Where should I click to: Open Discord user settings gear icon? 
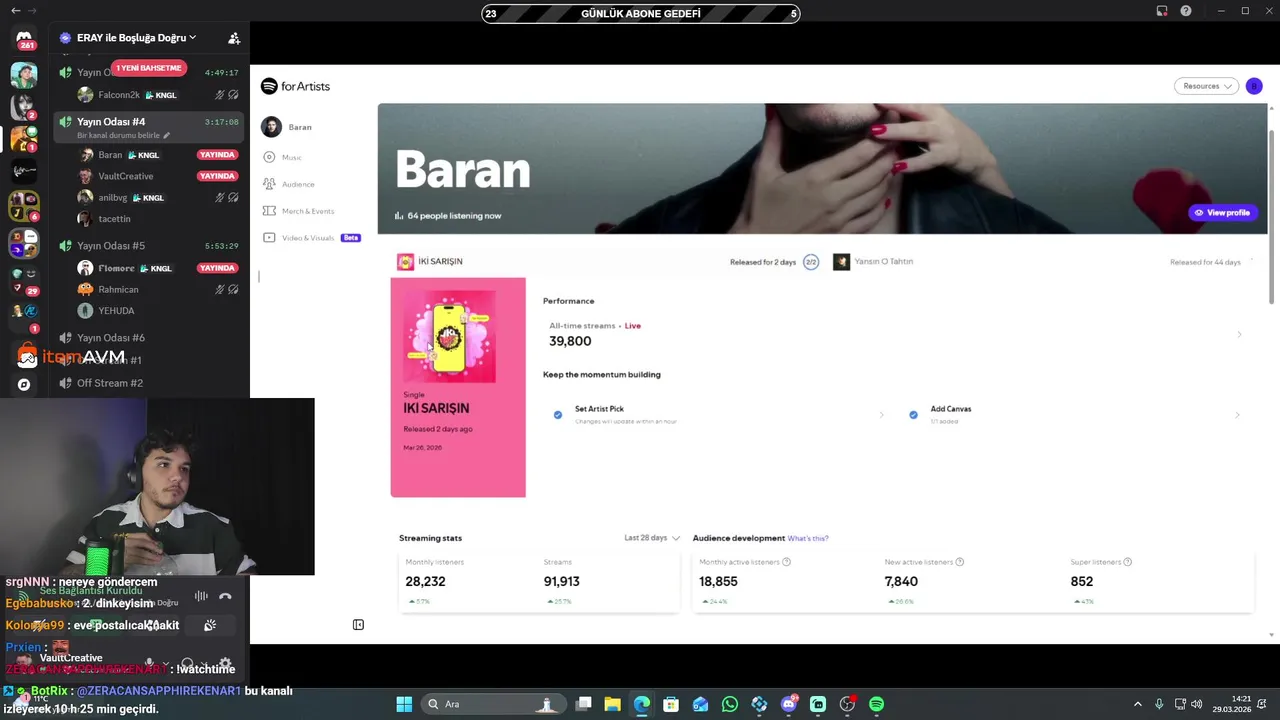[x=225, y=663]
